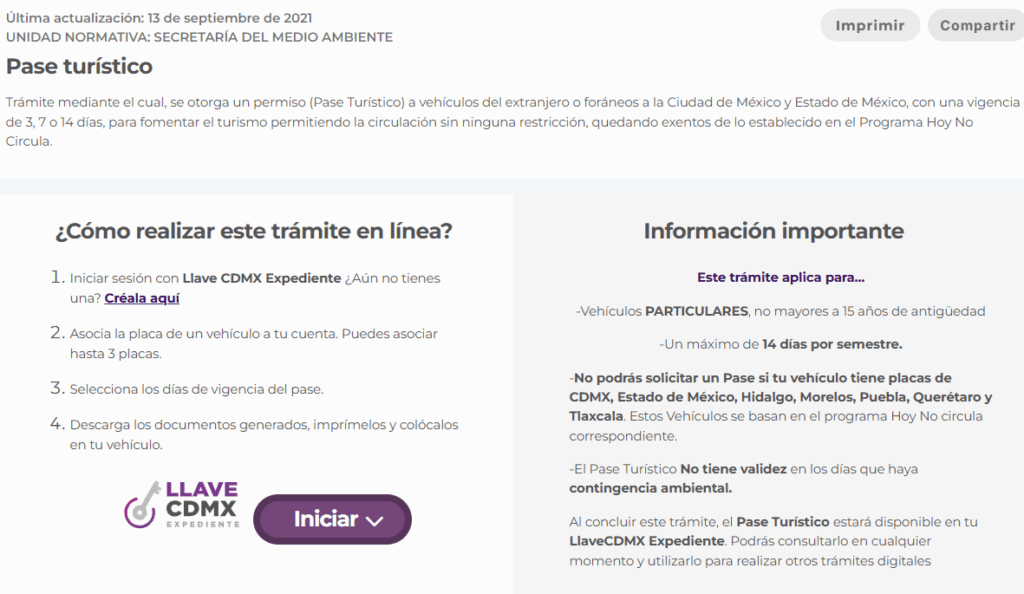
Task: Open the Compartir share button
Action: 977,25
